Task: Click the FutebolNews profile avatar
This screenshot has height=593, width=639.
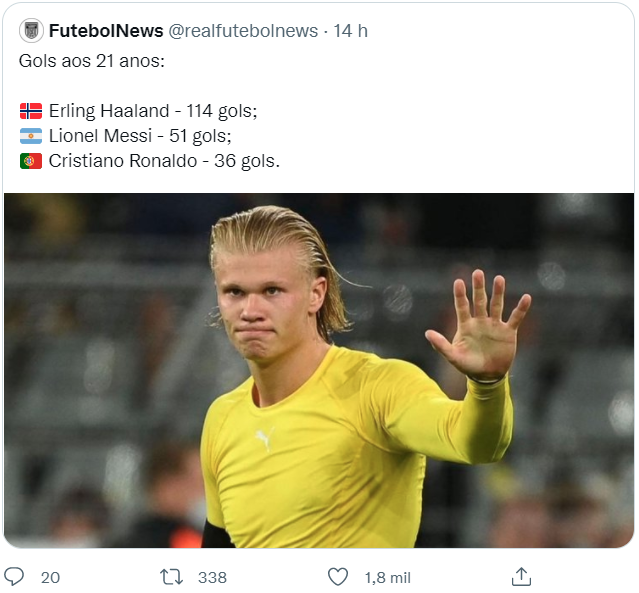Action: pyautogui.click(x=31, y=31)
